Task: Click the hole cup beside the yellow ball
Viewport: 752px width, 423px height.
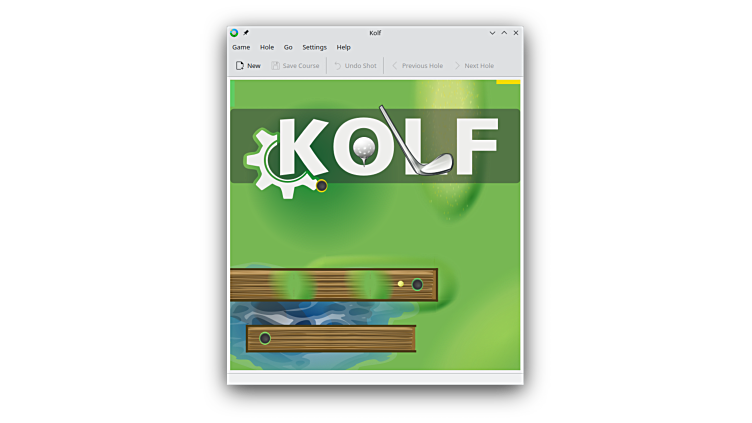Action: tap(417, 285)
